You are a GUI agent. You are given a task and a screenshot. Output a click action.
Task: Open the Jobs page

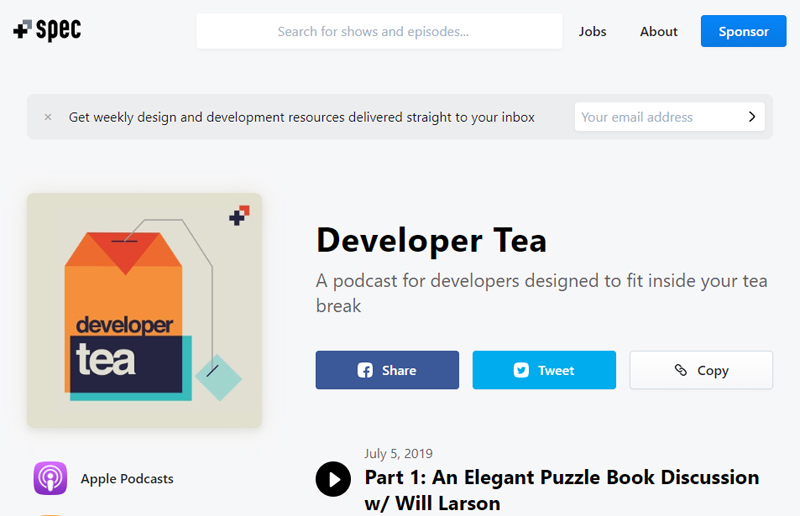(x=592, y=31)
